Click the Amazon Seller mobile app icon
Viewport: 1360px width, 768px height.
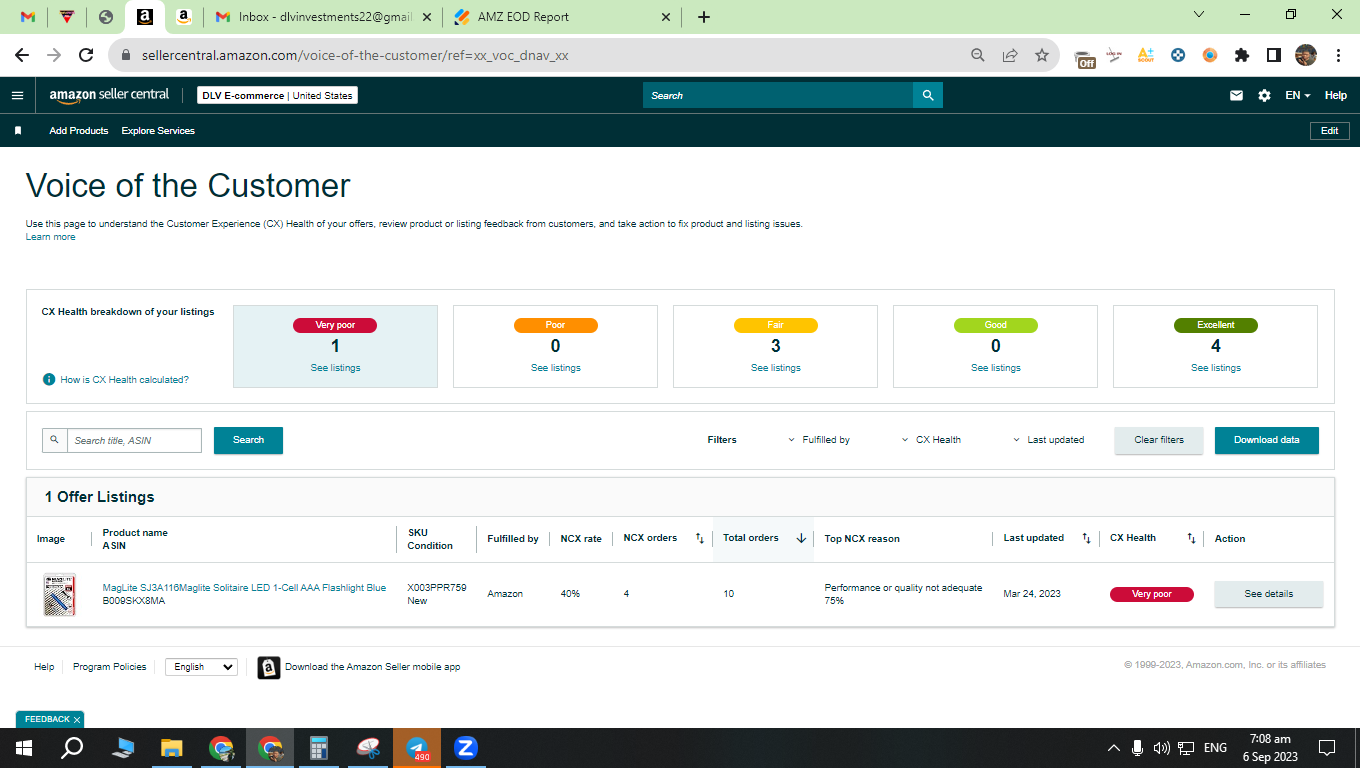pos(269,667)
